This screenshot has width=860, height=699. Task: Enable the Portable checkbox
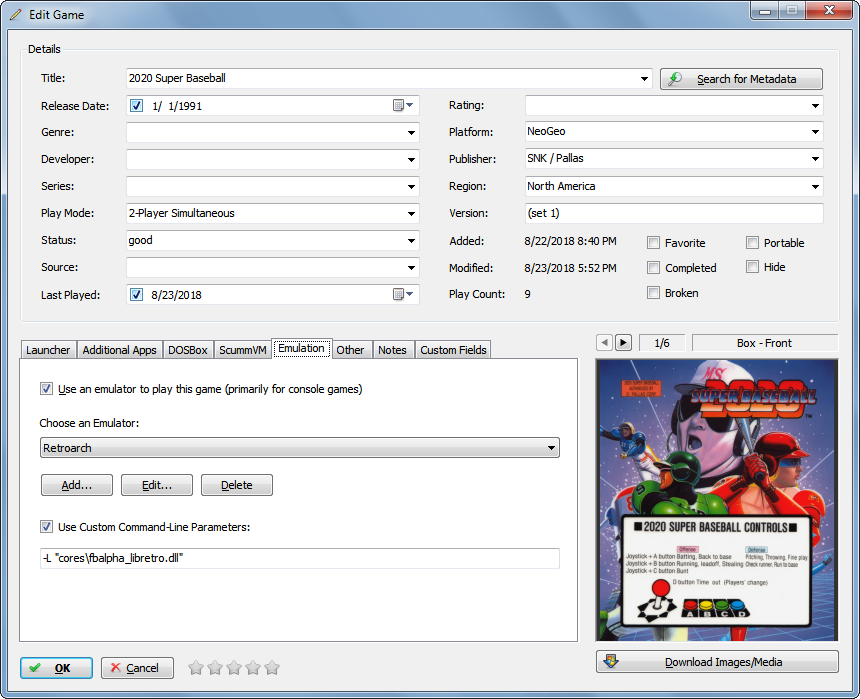[752, 243]
